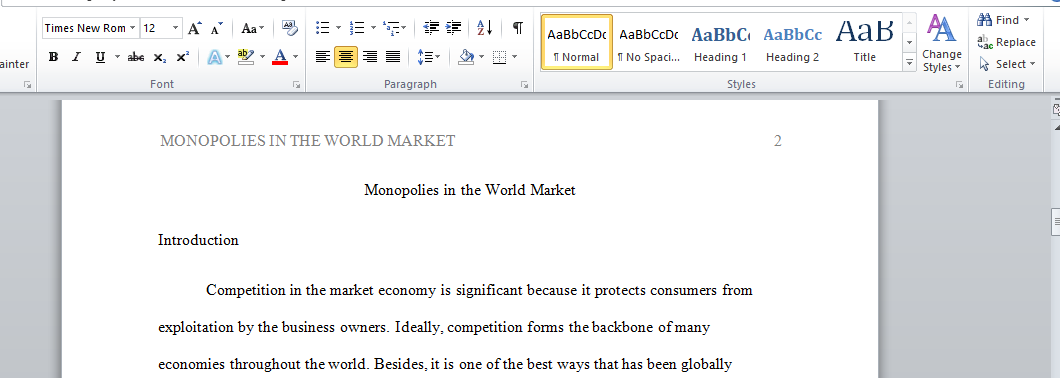
Task: Click the Clear Formatting icon
Action: tap(289, 28)
